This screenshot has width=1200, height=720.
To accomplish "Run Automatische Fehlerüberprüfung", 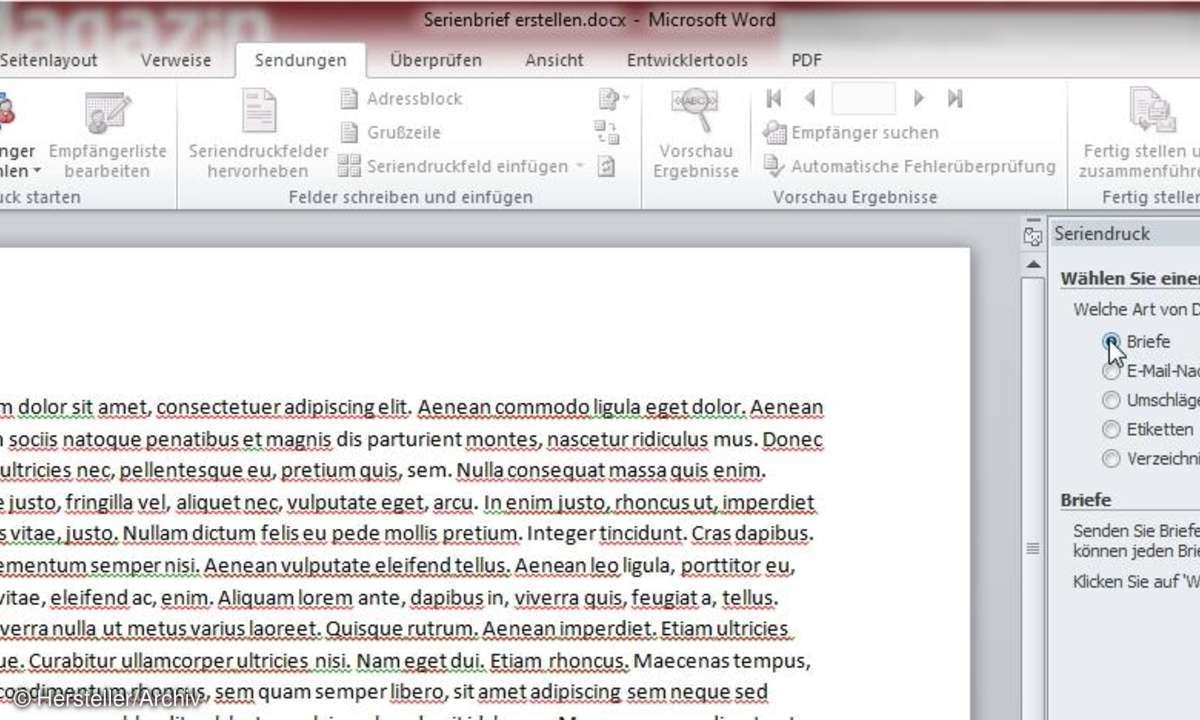I will (909, 166).
